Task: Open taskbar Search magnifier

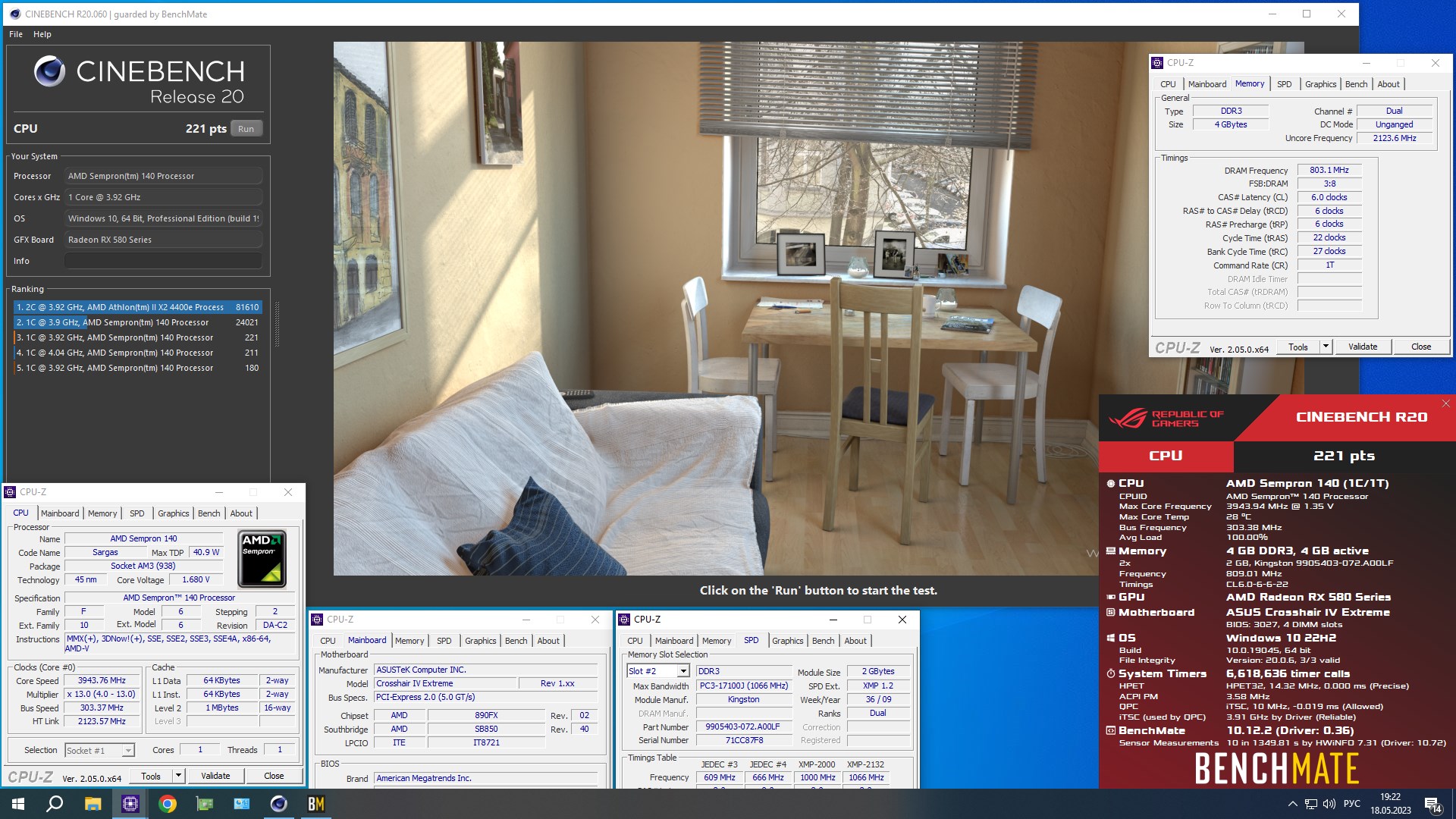Action: tap(55, 804)
